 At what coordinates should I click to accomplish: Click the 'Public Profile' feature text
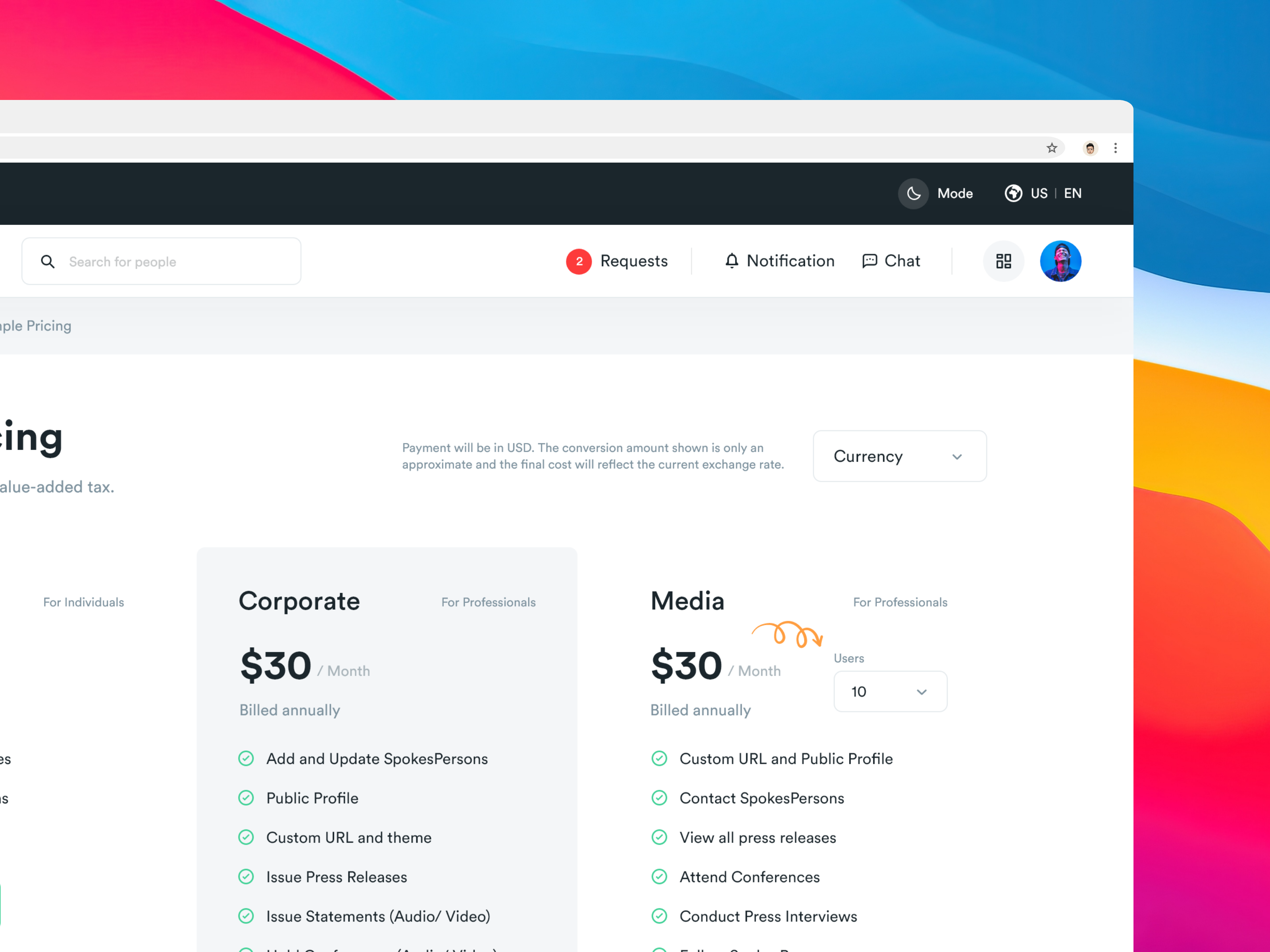(x=312, y=798)
